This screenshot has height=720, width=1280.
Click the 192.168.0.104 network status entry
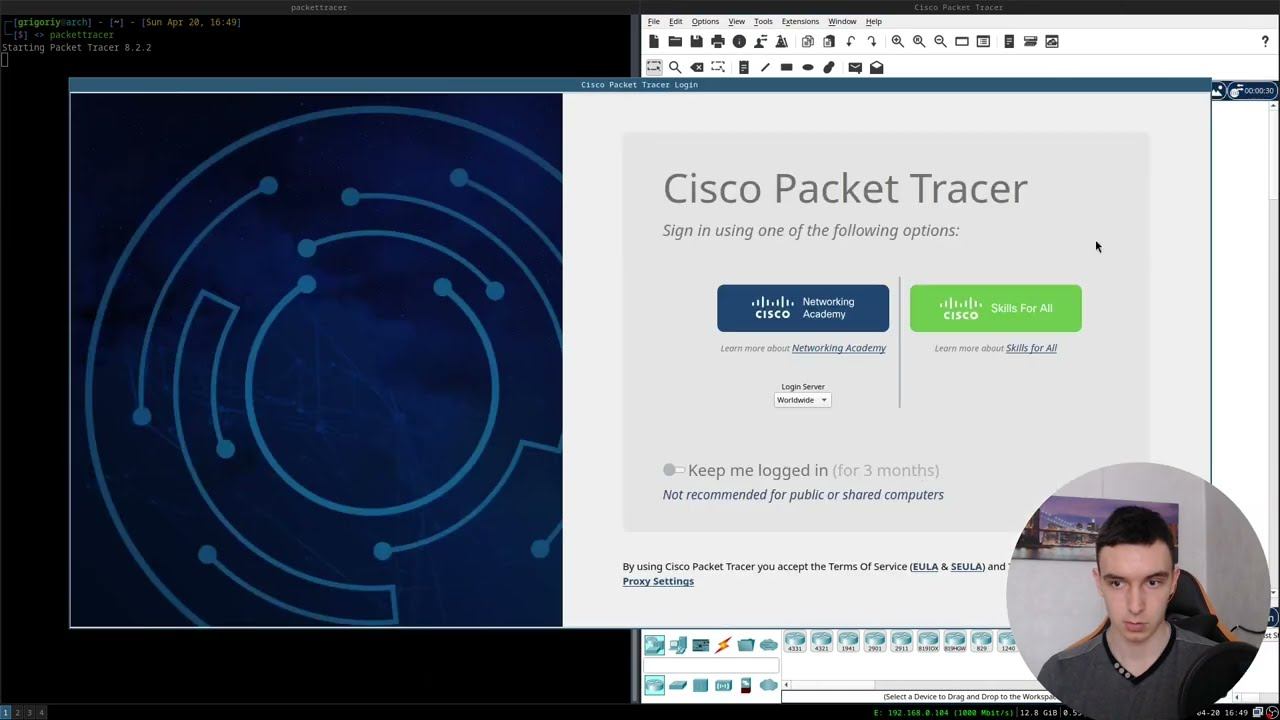[944, 712]
